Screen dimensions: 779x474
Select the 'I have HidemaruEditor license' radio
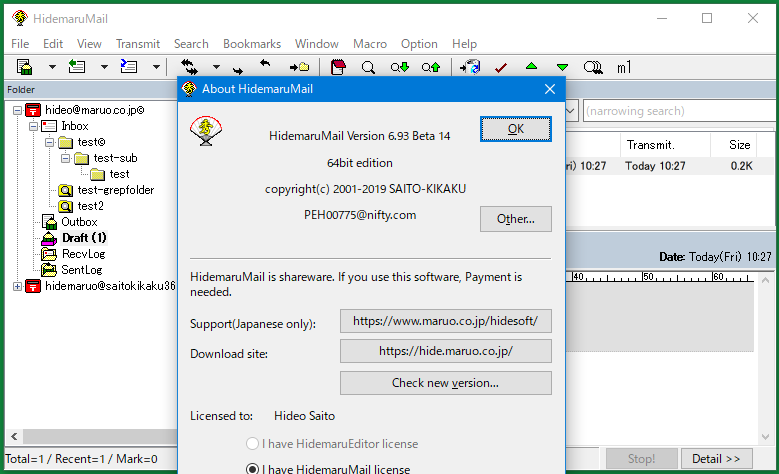click(x=253, y=443)
